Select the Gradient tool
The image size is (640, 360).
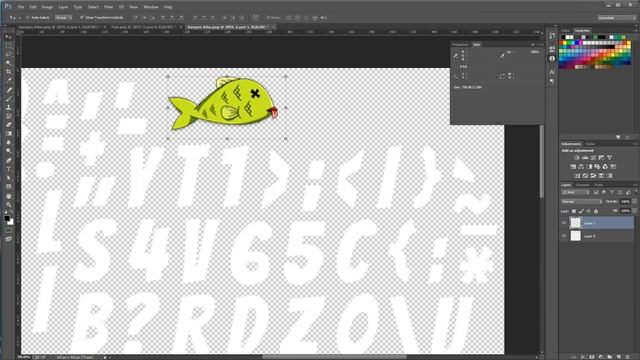pos(9,133)
